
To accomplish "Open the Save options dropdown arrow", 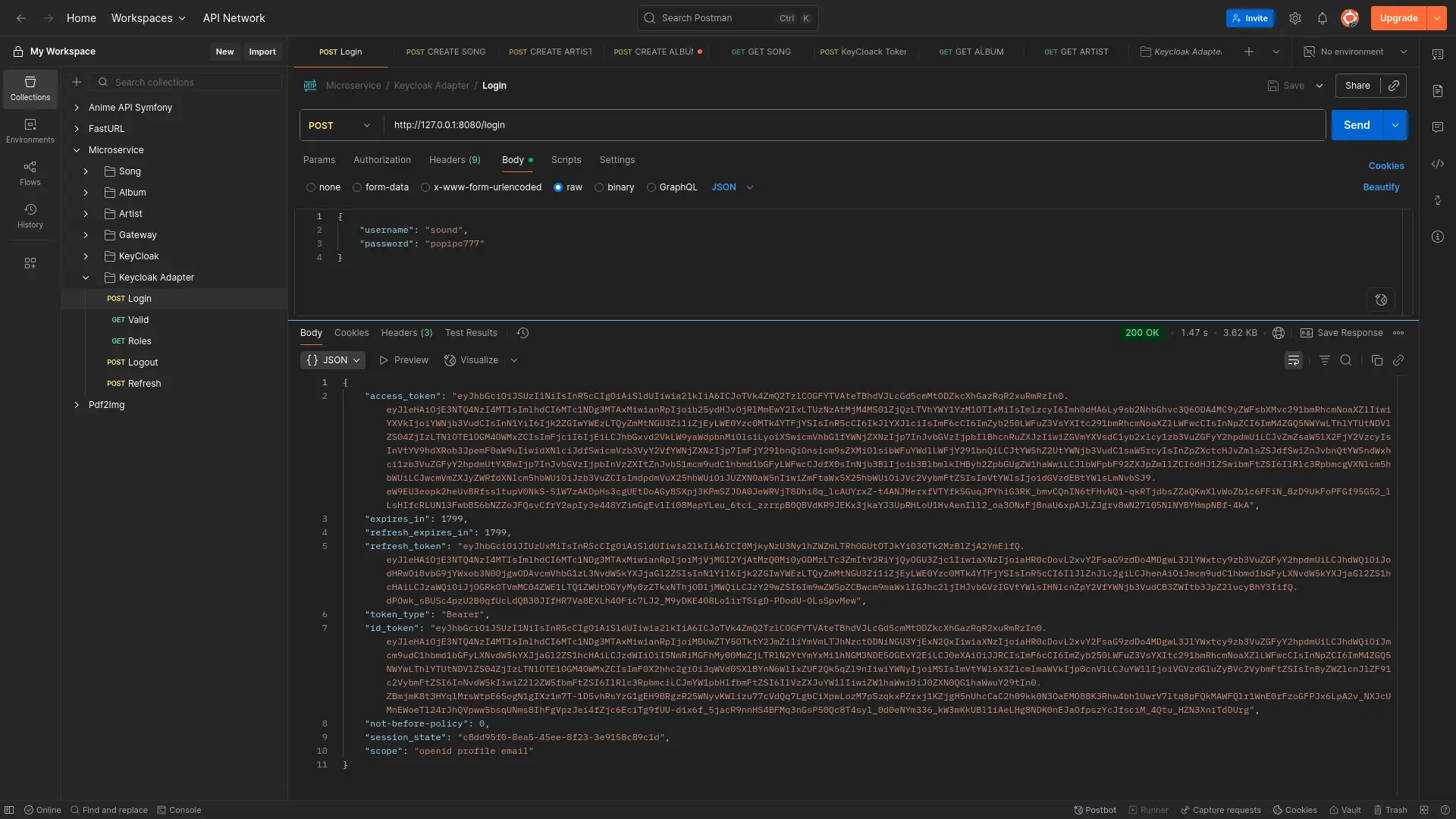I will [1319, 86].
